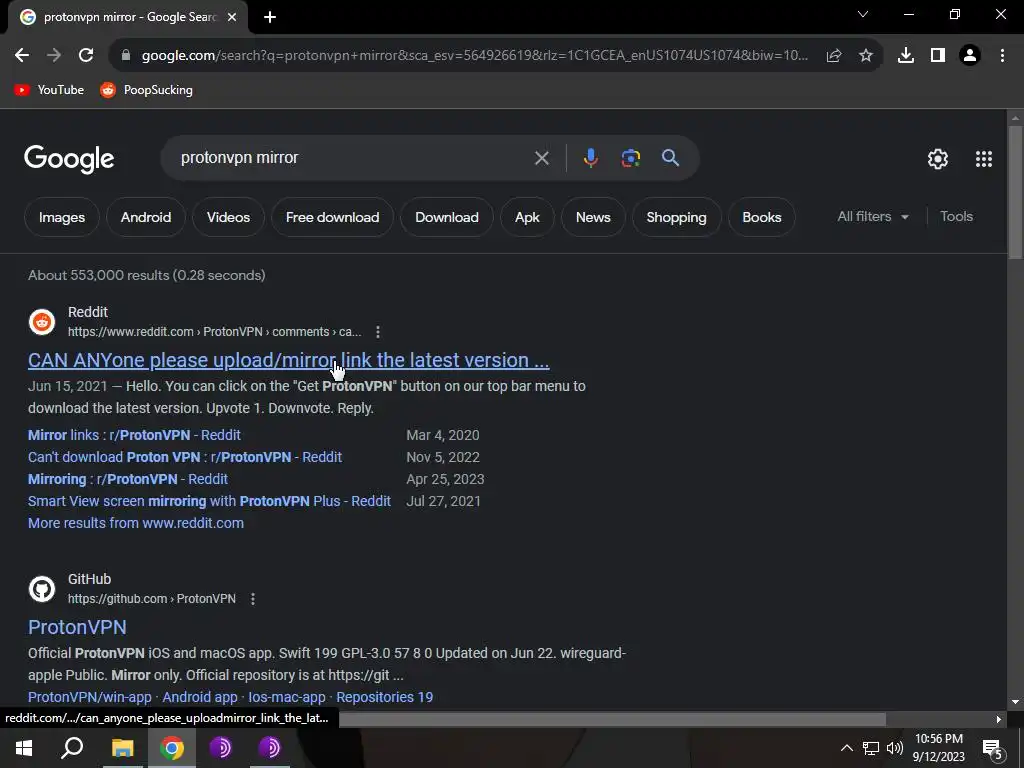1024x768 pixels.
Task: Open the Chrome downloads icon
Action: click(906, 56)
